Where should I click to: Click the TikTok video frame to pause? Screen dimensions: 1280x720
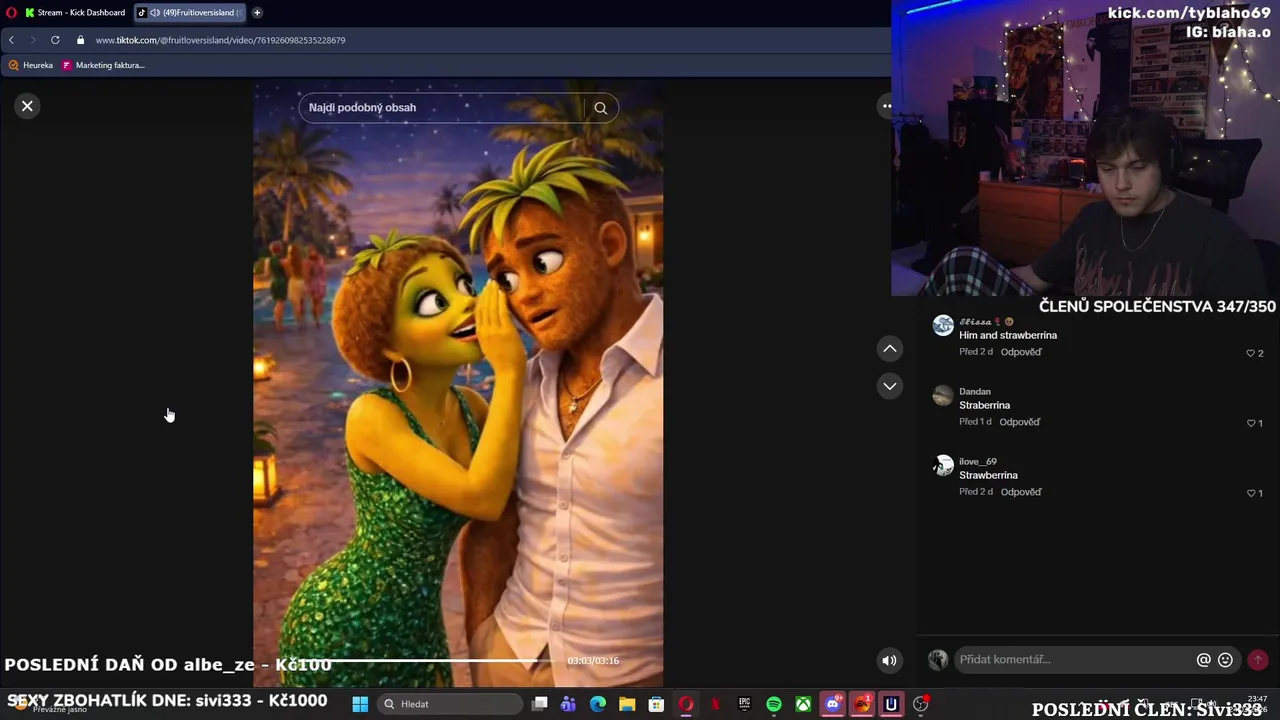click(458, 385)
